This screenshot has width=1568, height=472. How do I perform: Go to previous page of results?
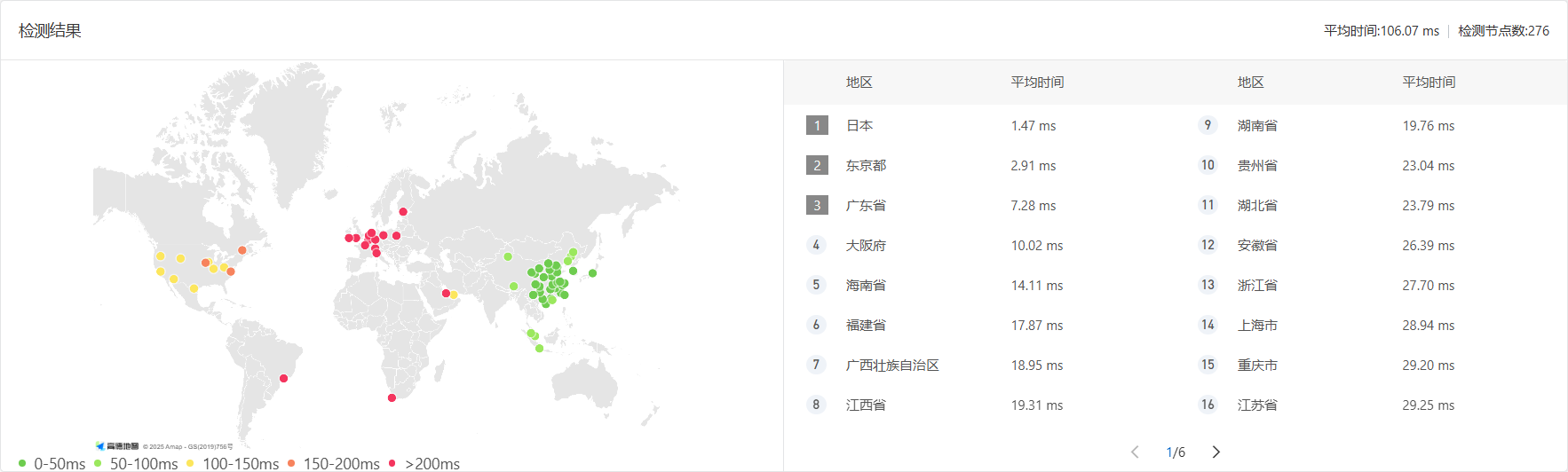[x=1135, y=452]
